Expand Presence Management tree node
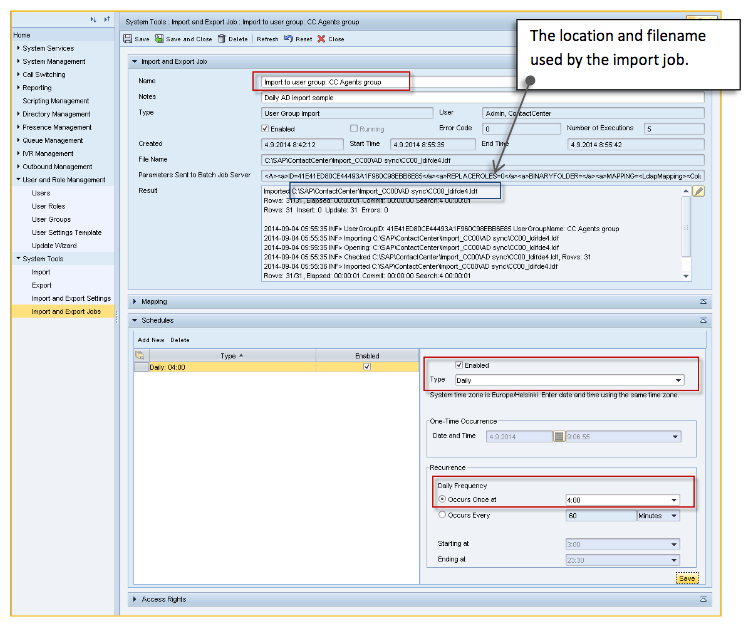Screen dimensions: 751x629 18,127
